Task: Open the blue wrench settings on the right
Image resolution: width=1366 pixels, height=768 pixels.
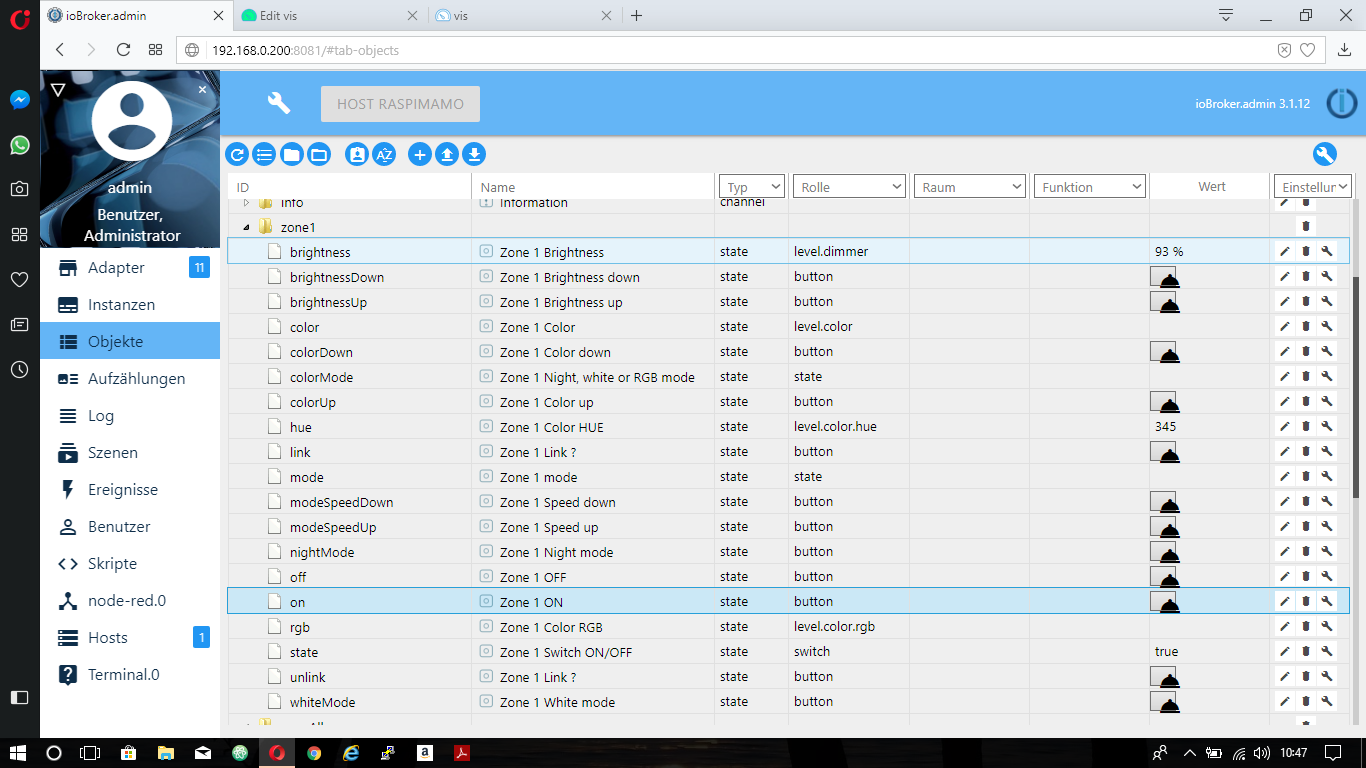Action: click(1325, 154)
